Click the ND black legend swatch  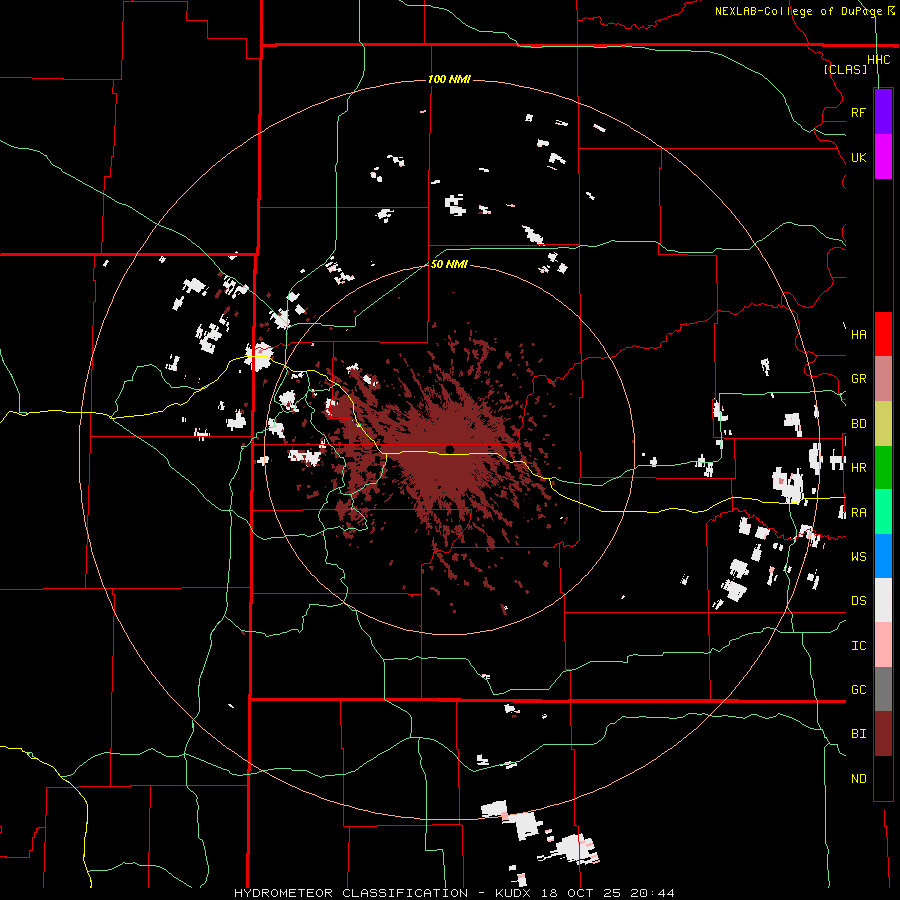pyautogui.click(x=883, y=778)
